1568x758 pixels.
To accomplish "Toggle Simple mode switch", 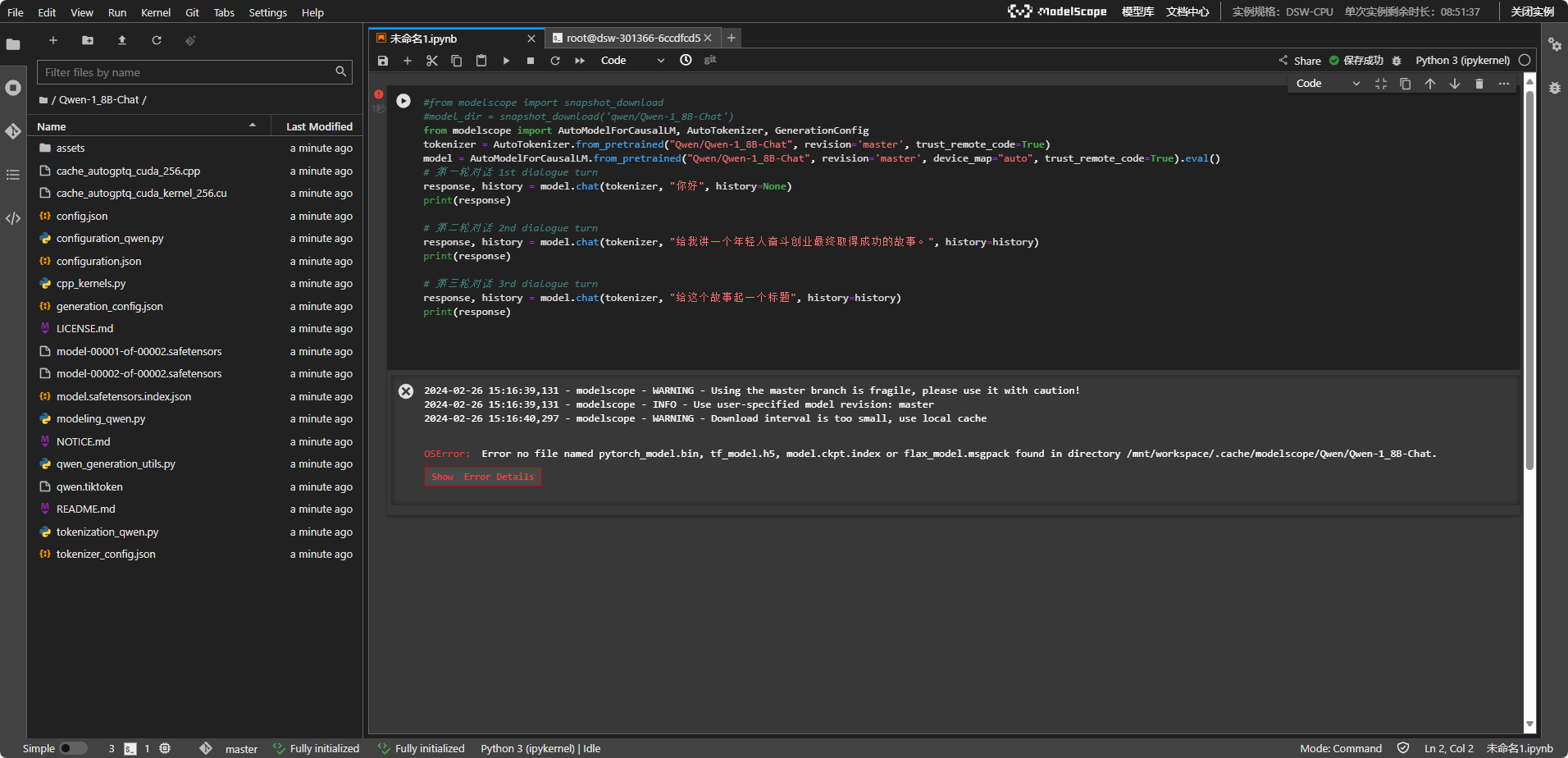I will click(74, 748).
